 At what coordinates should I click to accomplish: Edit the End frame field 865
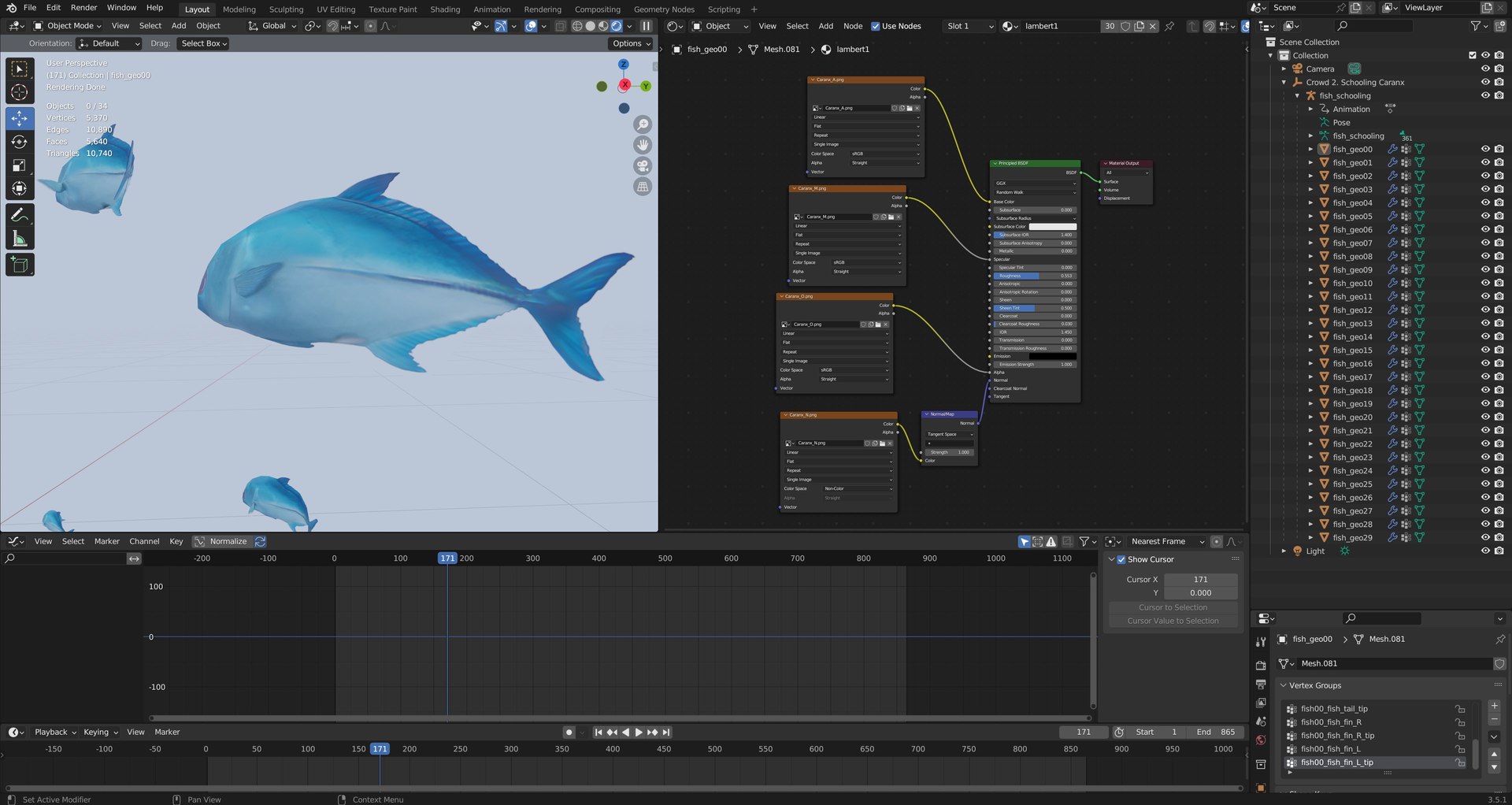tap(1215, 733)
